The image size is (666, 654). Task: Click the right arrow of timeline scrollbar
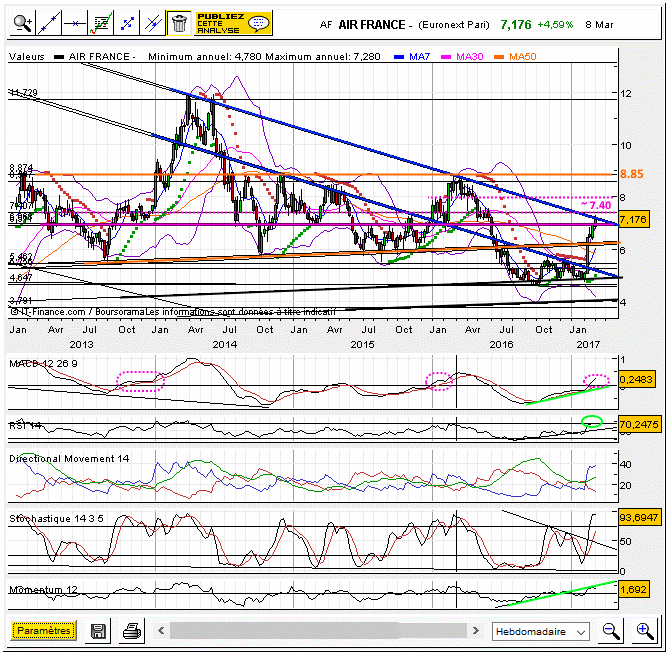[476, 631]
